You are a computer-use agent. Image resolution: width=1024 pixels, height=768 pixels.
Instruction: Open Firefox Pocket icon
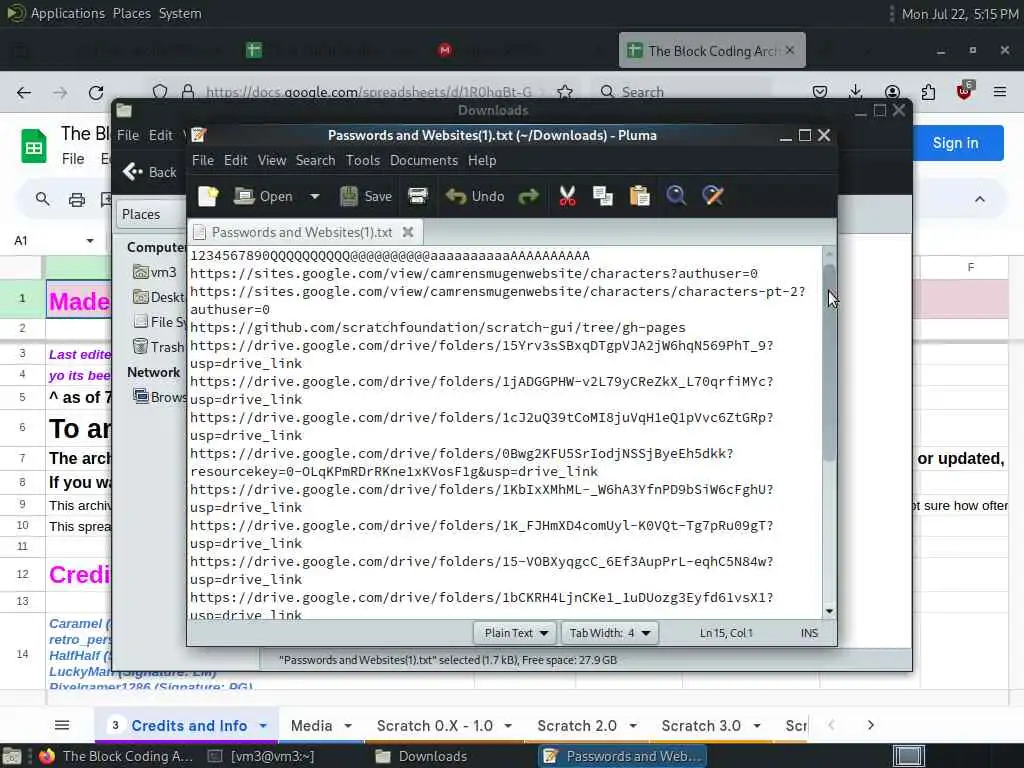click(820, 92)
